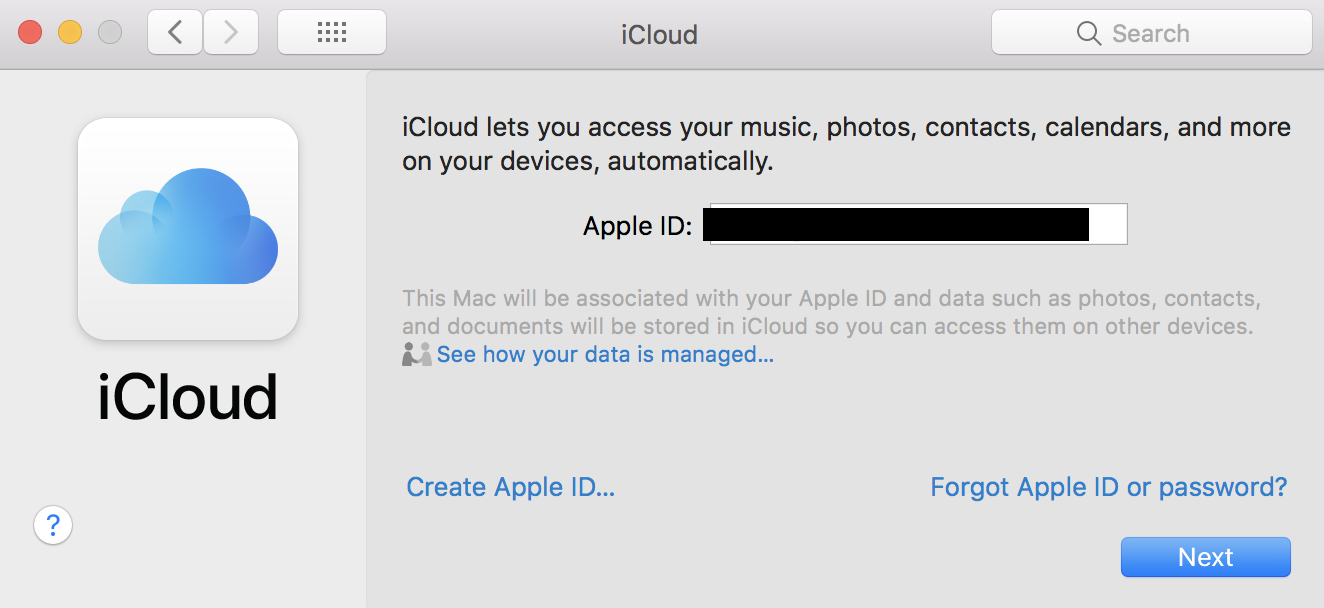Viewport: 1324px width, 608px height.
Task: Click the magnifying glass search icon
Action: 1088,33
